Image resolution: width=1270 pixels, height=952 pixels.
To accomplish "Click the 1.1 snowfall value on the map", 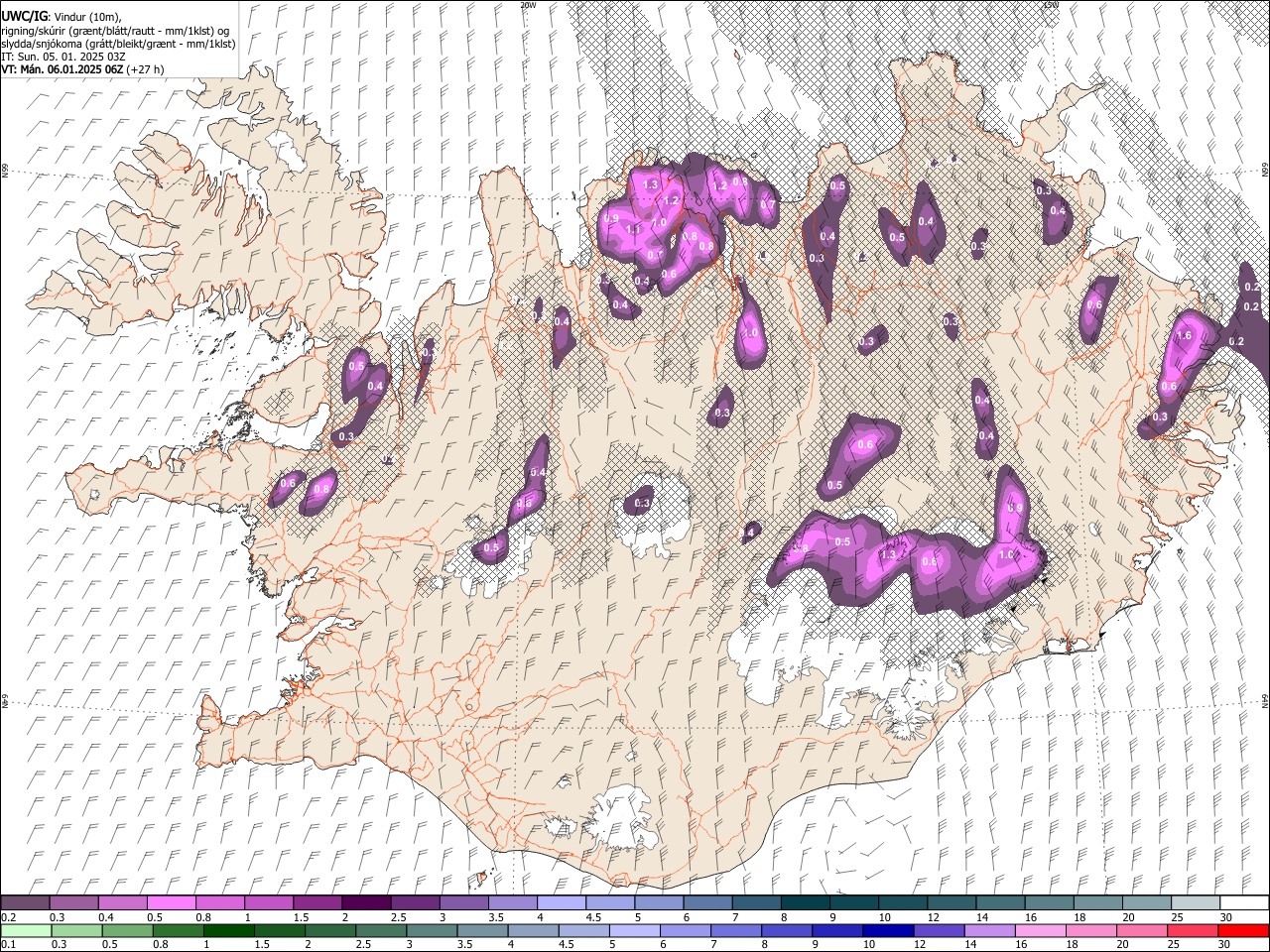I will coord(633,229).
